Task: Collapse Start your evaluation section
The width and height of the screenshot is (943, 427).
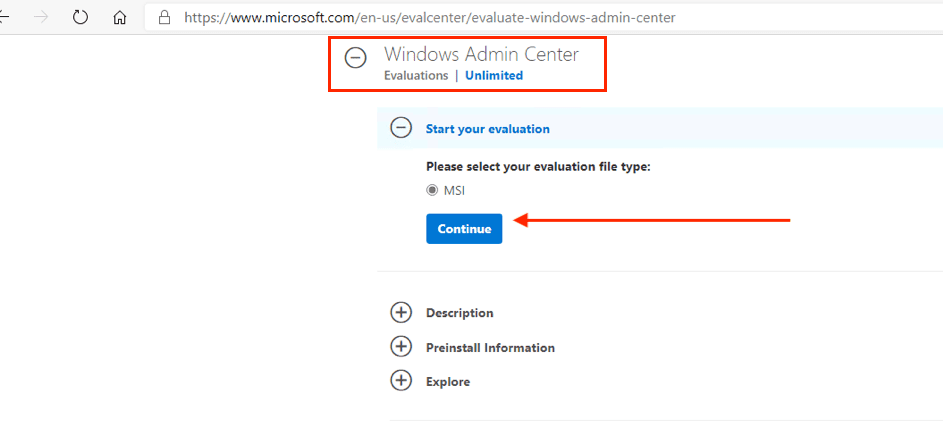Action: tap(401, 128)
